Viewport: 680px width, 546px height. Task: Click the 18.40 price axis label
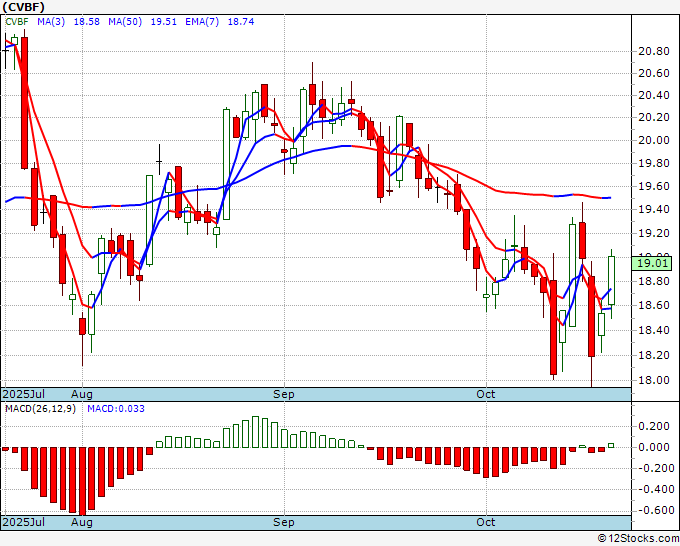point(654,330)
